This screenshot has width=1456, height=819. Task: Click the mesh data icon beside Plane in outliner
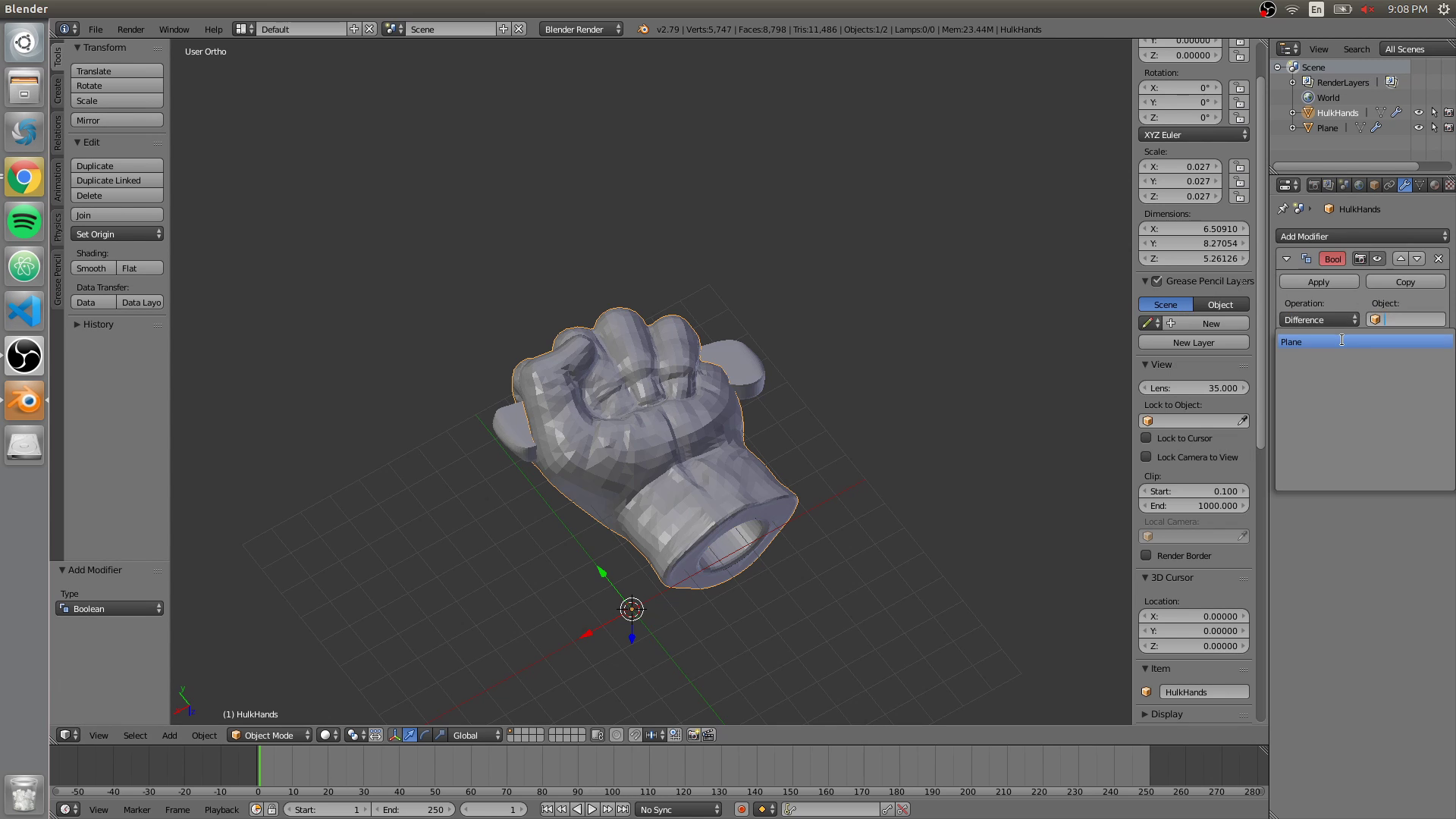coord(1360,127)
